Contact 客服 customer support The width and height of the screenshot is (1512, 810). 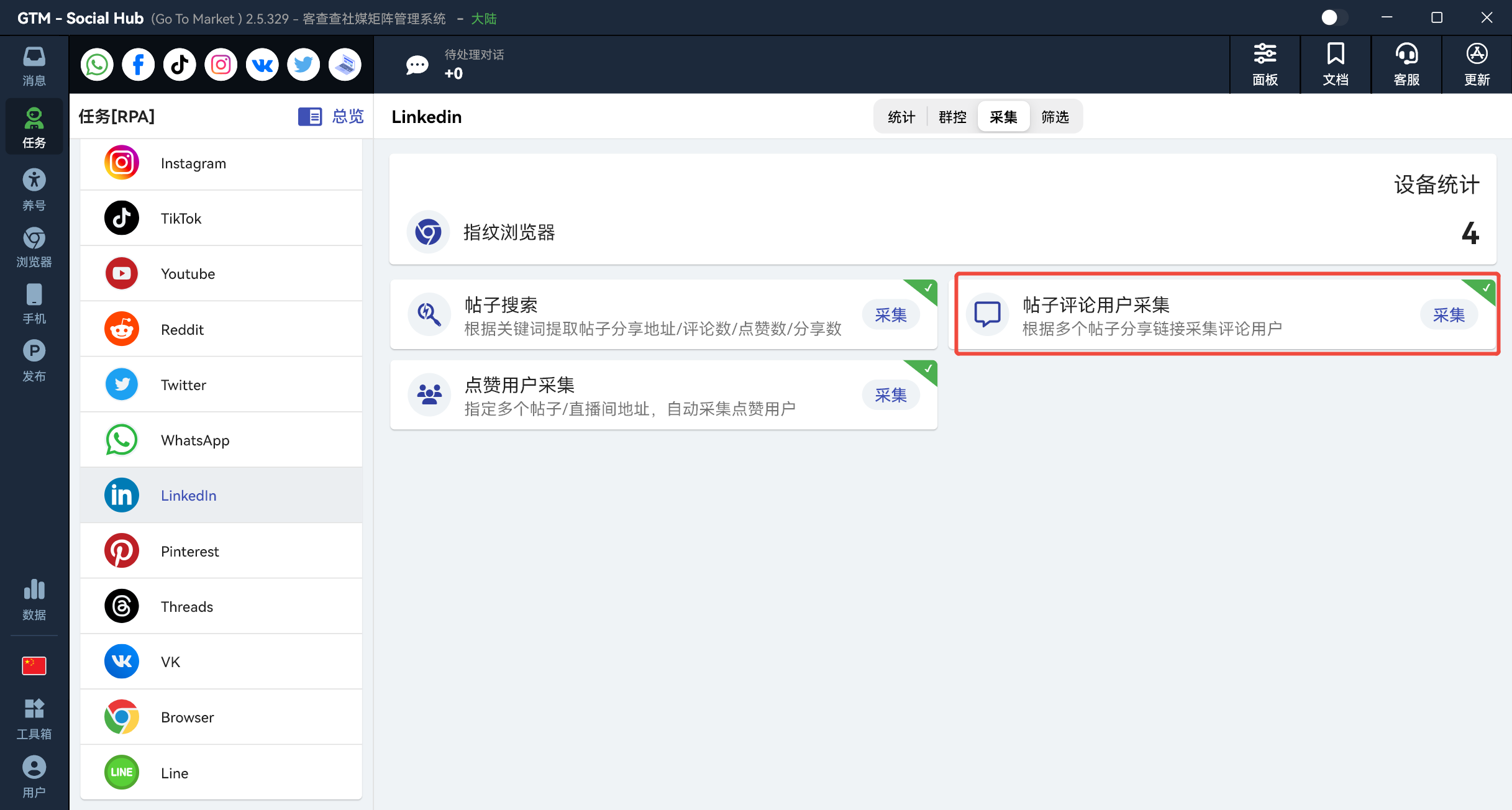(x=1406, y=65)
